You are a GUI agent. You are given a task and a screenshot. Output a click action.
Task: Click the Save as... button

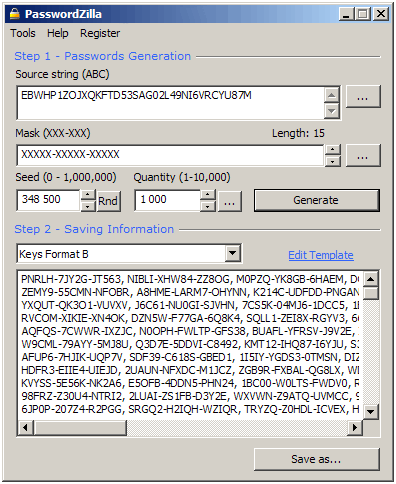[x=317, y=459]
